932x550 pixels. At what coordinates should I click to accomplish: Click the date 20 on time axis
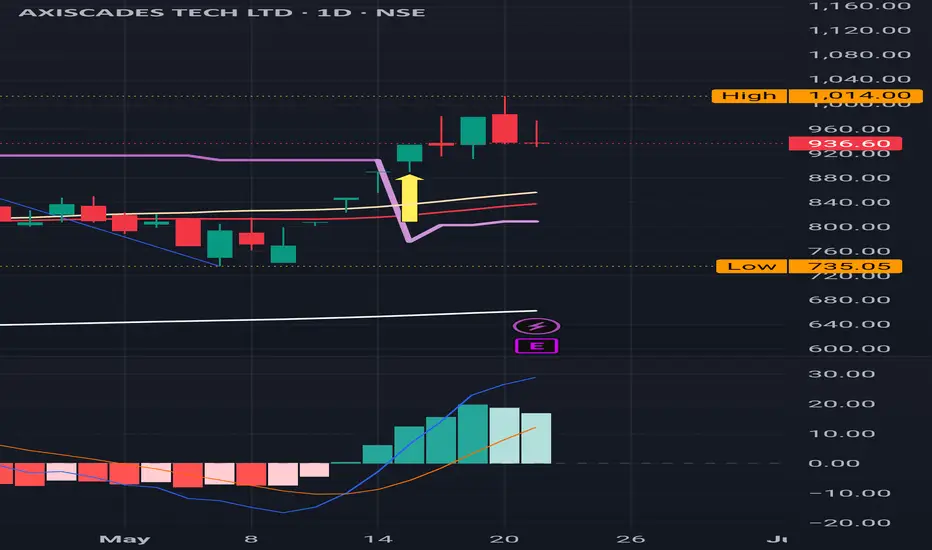(504, 539)
